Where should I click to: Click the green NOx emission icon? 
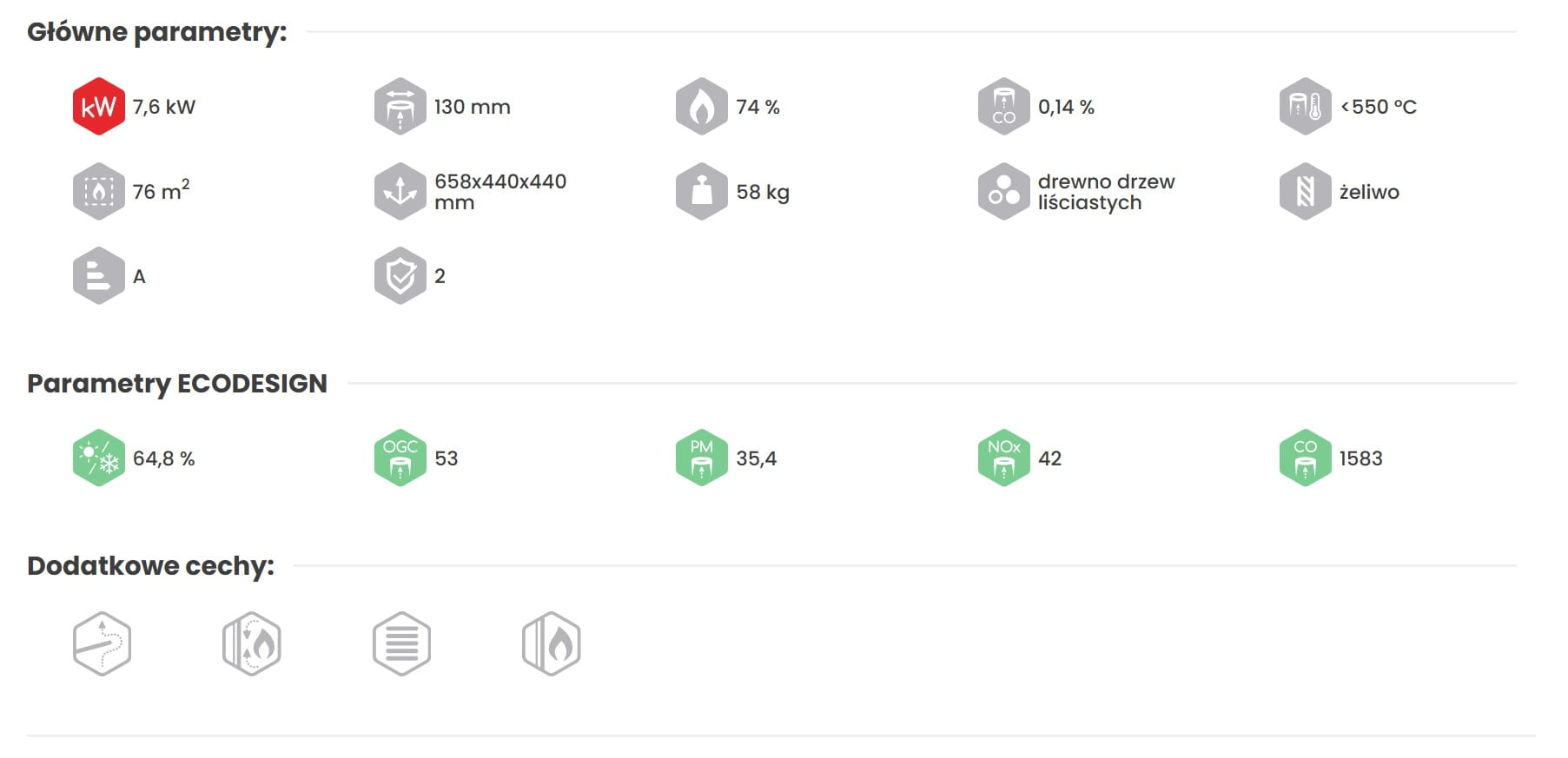1003,458
